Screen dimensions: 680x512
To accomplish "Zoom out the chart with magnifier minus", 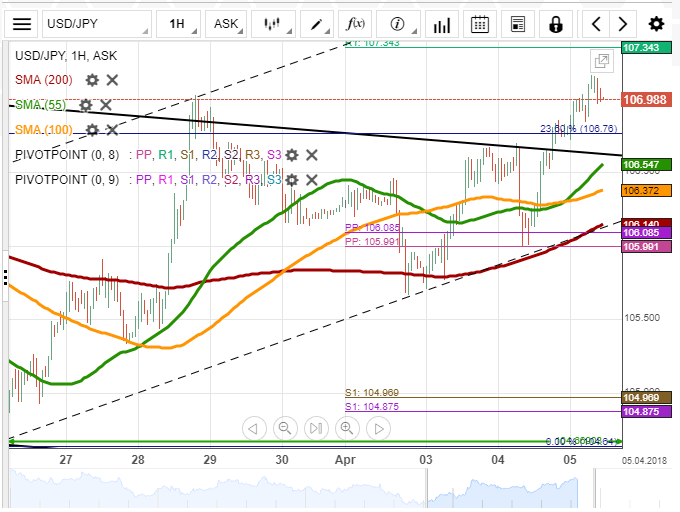I will point(285,428).
